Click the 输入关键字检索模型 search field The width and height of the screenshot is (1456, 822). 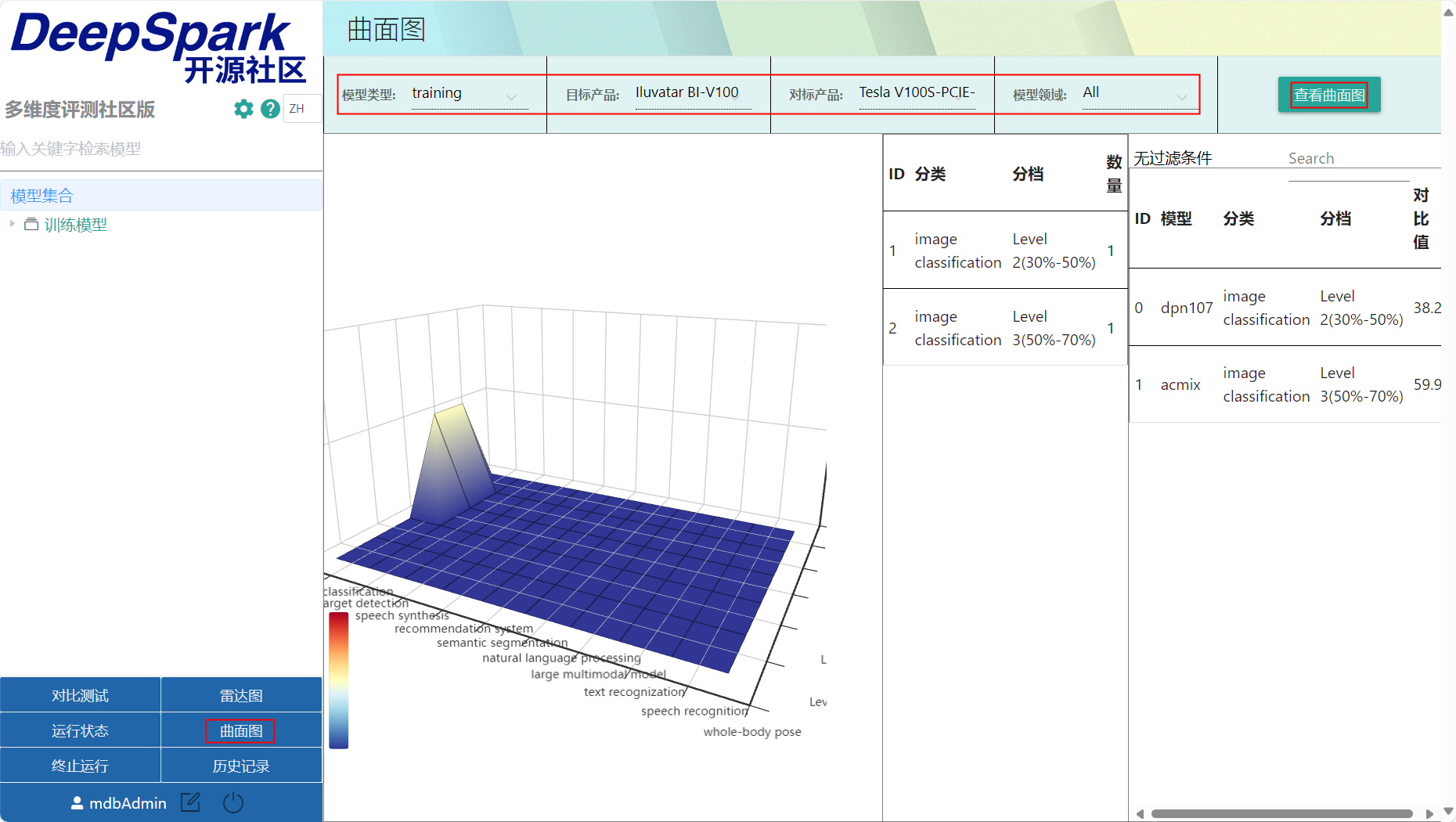157,149
